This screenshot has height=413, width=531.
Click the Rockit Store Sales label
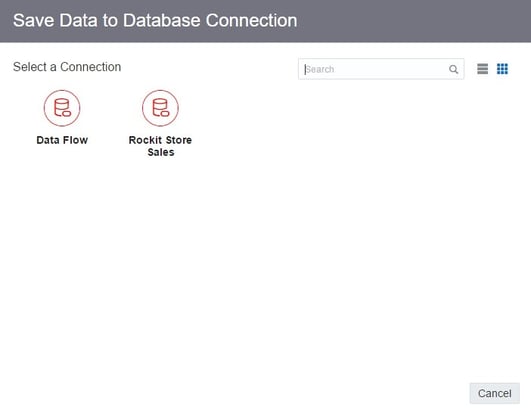point(160,146)
